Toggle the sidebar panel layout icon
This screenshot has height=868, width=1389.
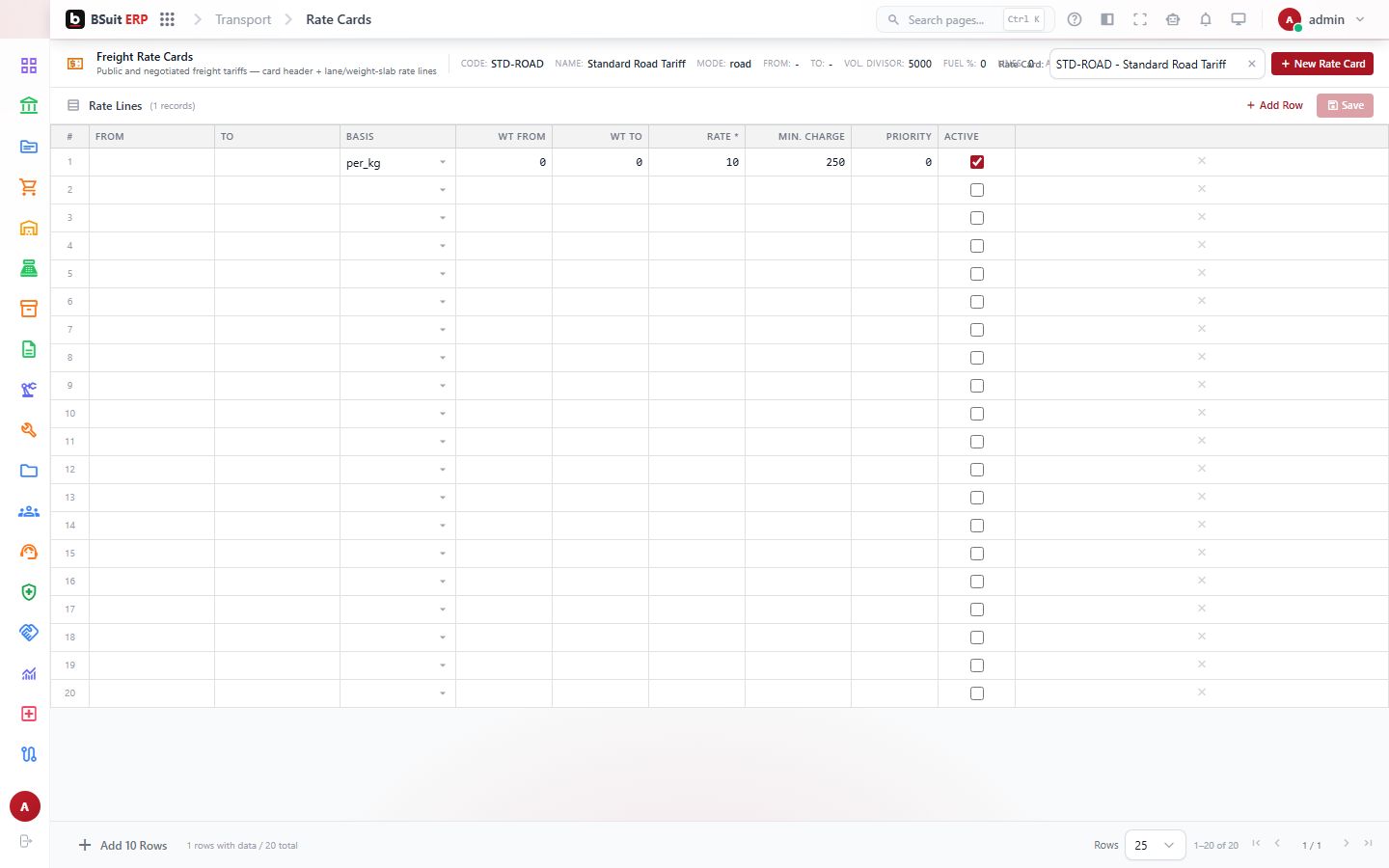click(1107, 19)
